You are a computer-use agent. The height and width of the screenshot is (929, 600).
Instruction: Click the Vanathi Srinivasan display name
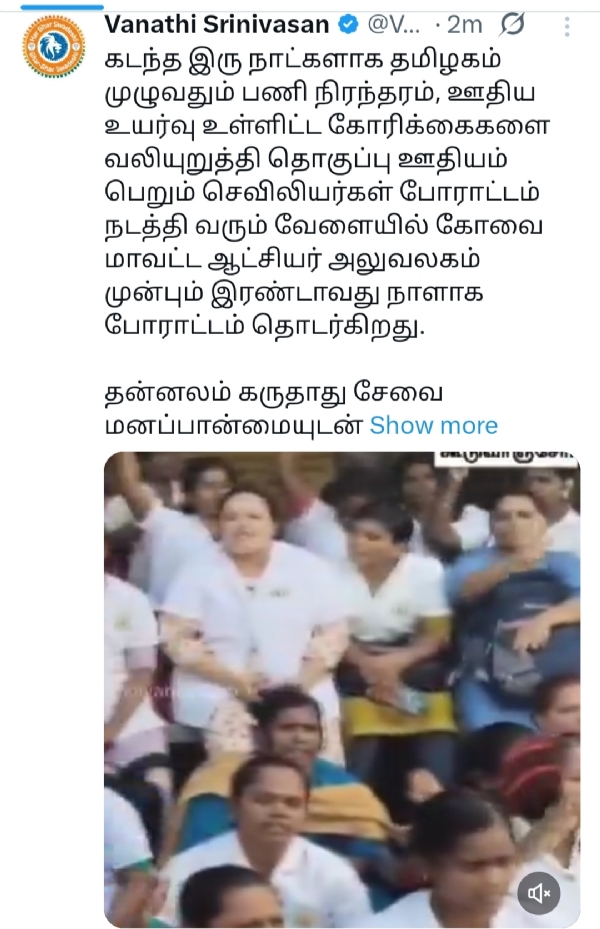217,25
